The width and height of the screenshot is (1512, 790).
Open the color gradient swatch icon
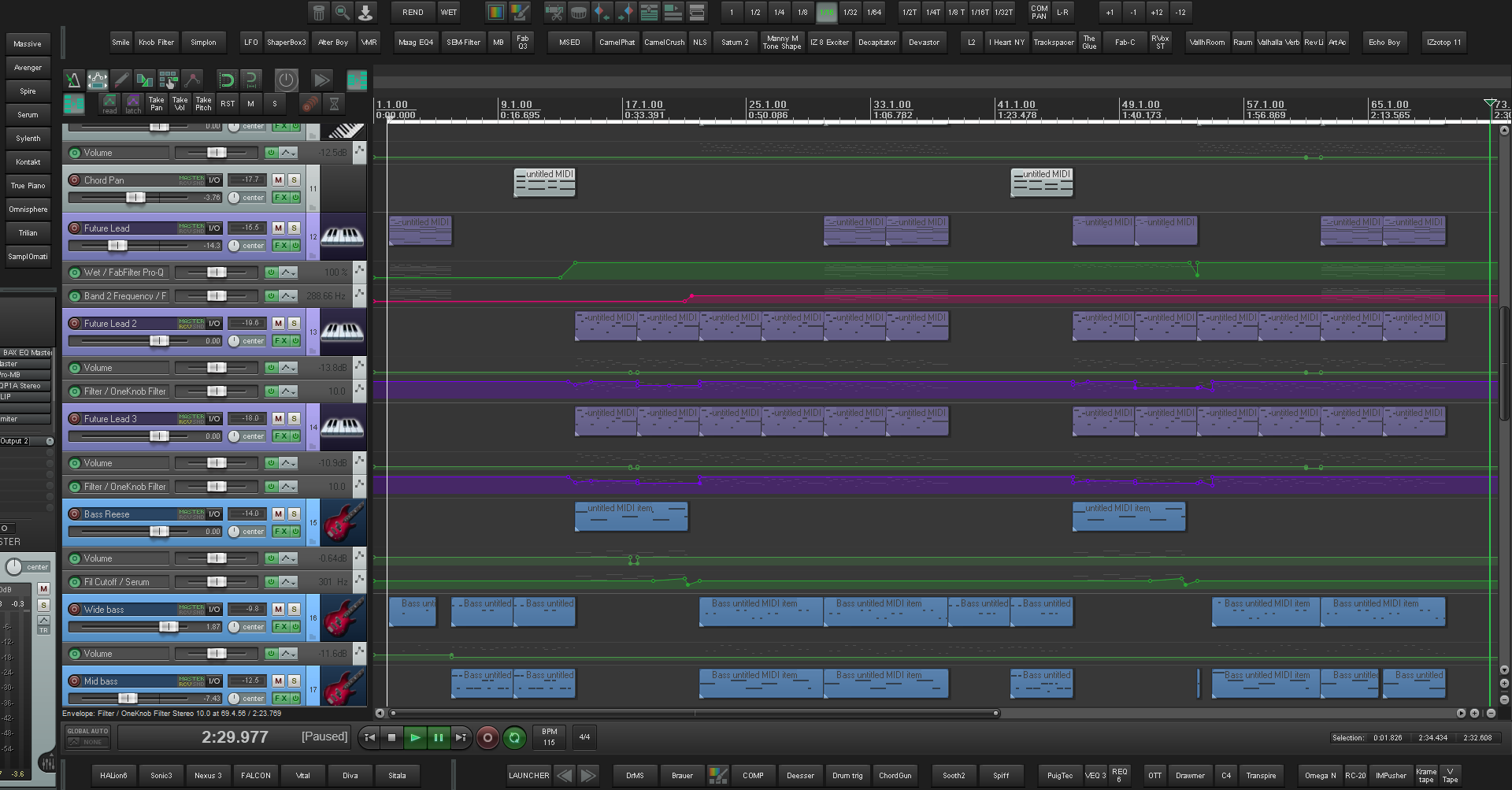point(495,12)
